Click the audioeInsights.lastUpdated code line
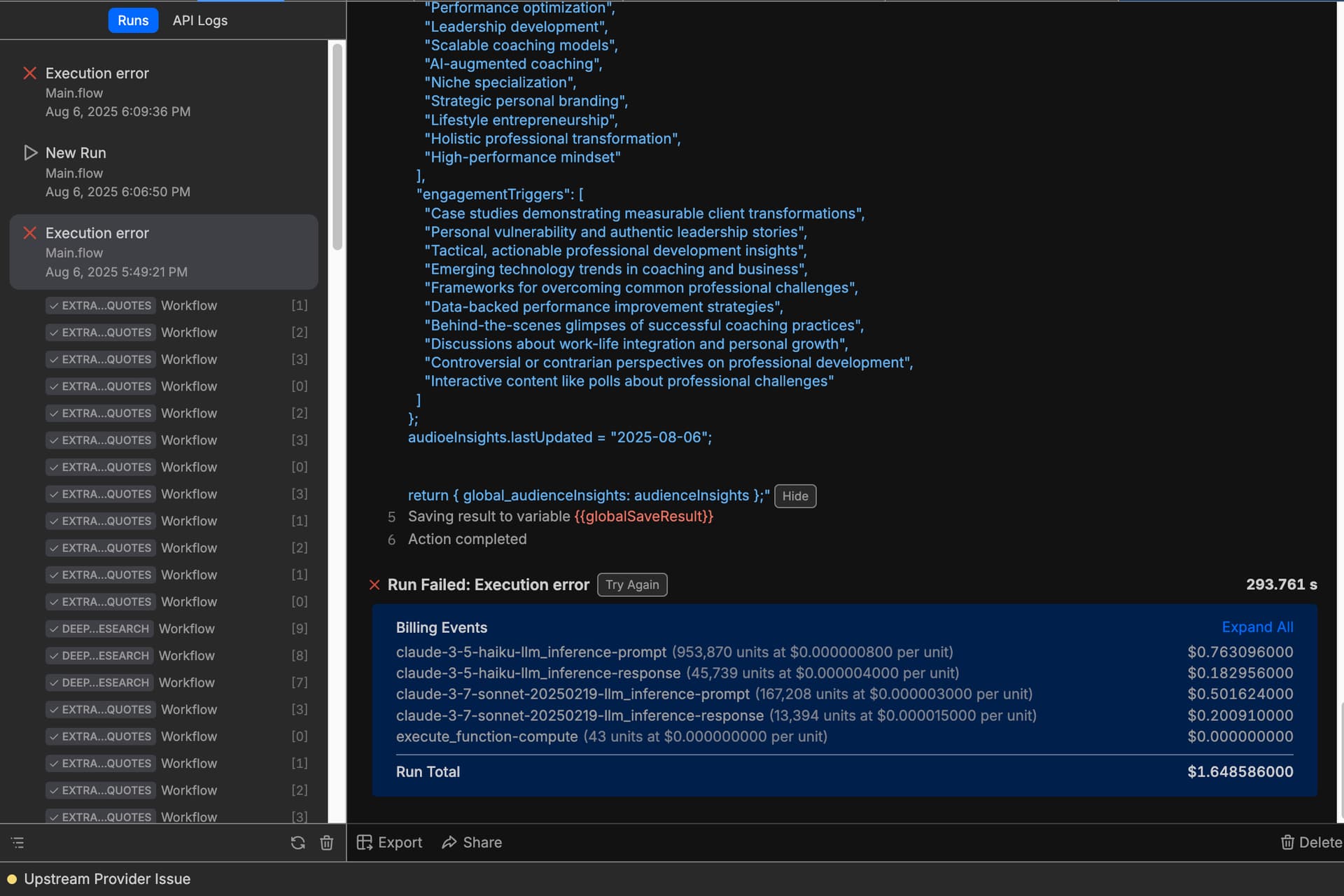This screenshot has width=1344, height=896. 559,437
